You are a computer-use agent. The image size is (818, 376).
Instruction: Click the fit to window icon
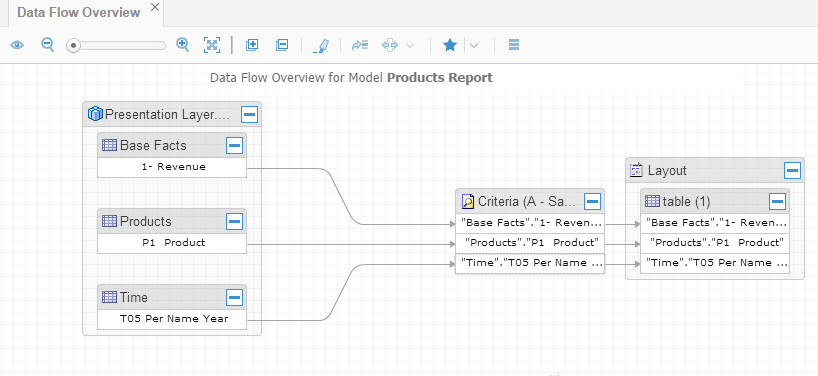[212, 45]
